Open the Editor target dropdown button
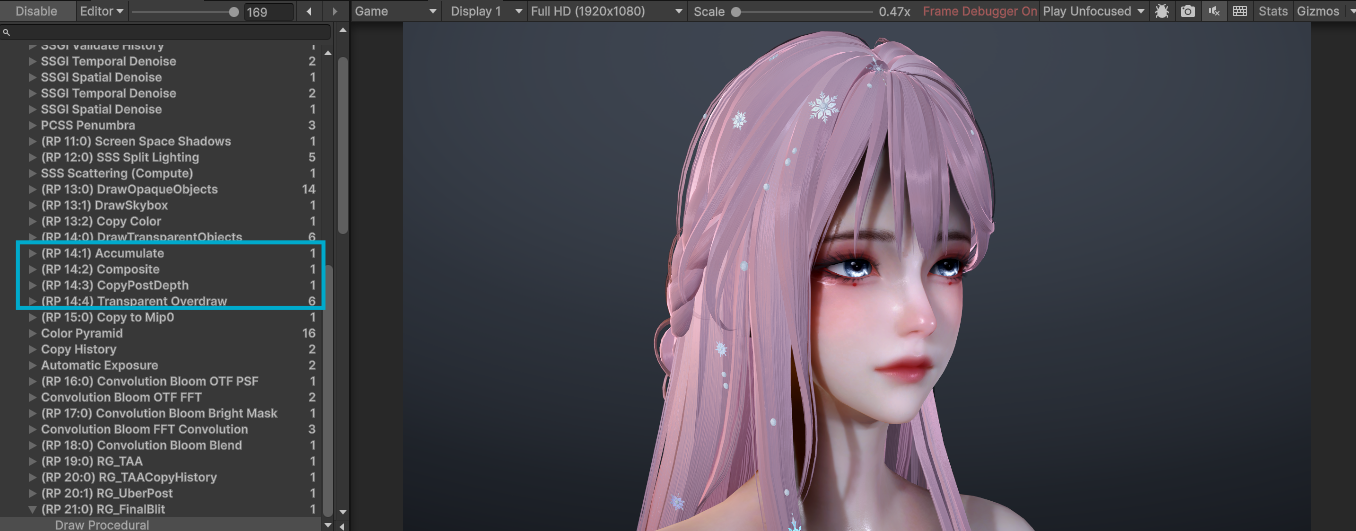The width and height of the screenshot is (1356, 531). pos(102,11)
